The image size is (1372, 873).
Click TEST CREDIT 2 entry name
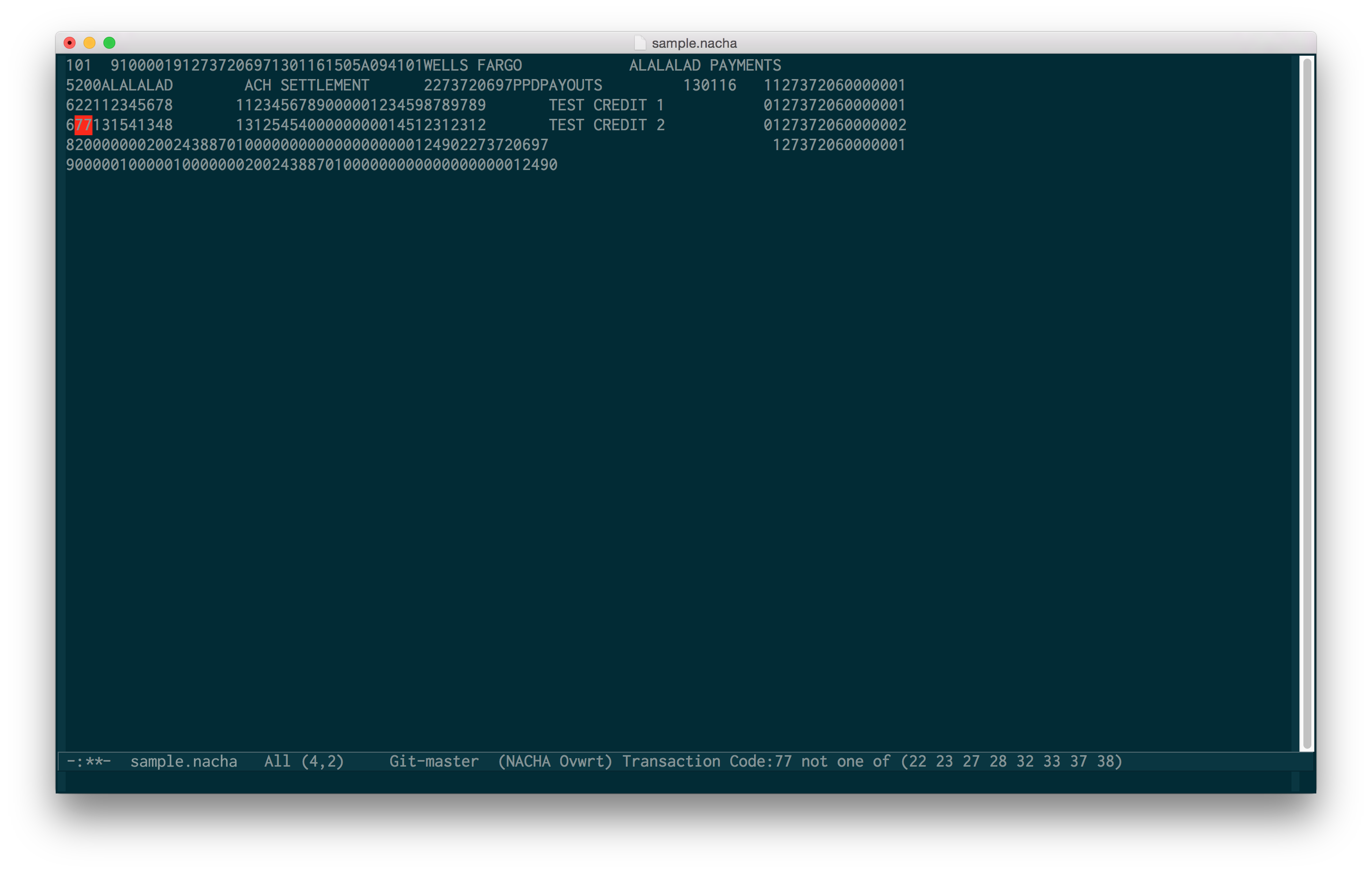(606, 125)
